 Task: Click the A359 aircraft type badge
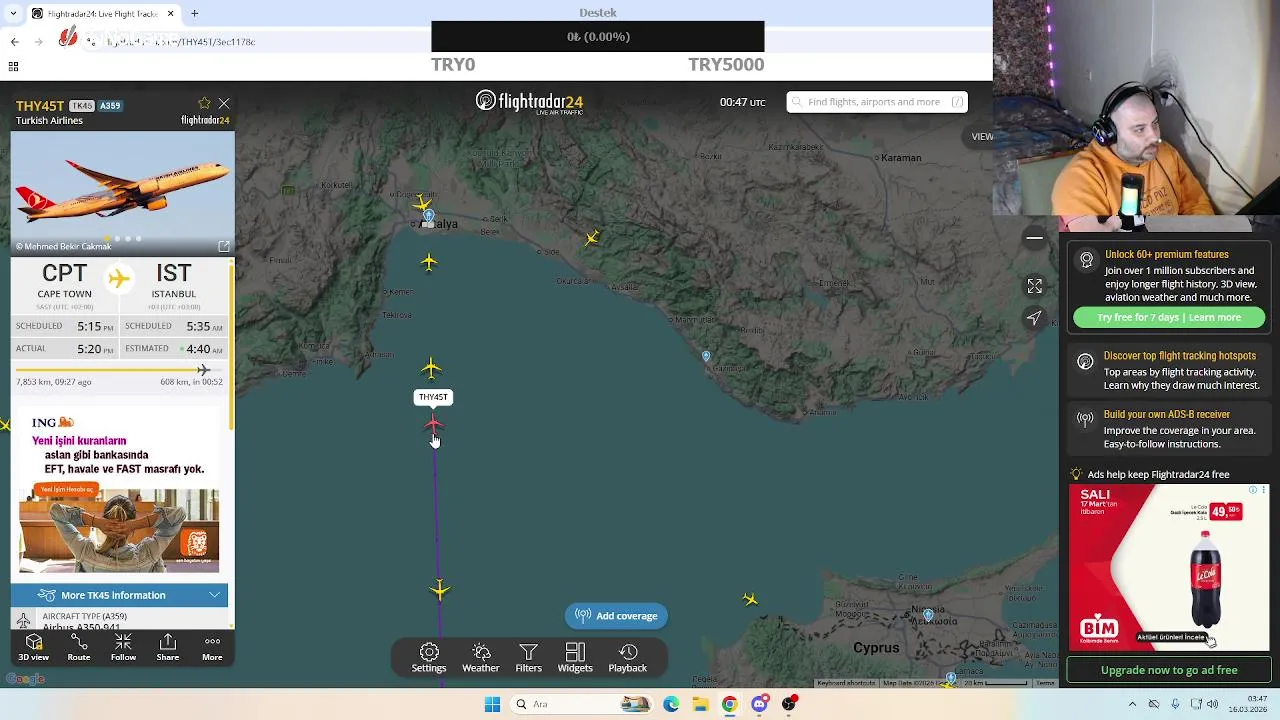pyautogui.click(x=110, y=106)
